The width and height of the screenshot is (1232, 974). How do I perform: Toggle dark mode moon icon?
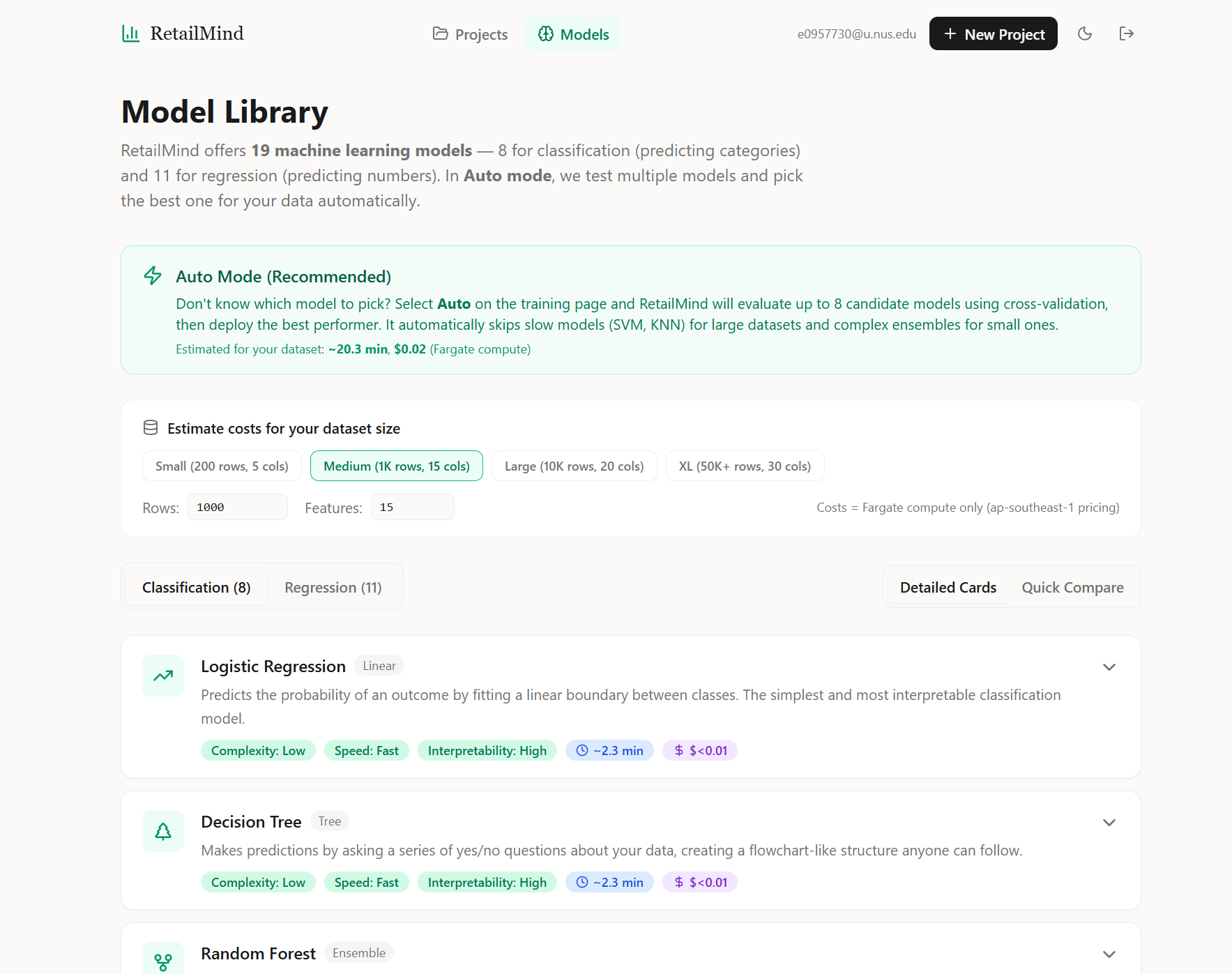(1085, 33)
